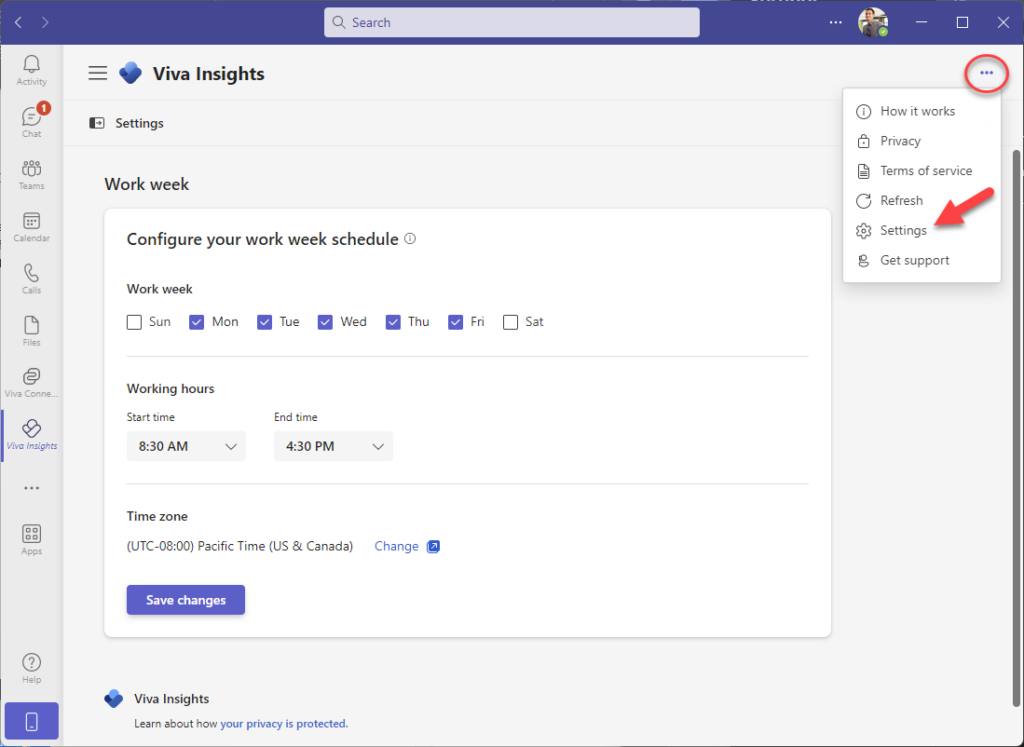Screen dimensions: 1024x747
Task: Enable Sunday in the work week
Action: pyautogui.click(x=135, y=322)
